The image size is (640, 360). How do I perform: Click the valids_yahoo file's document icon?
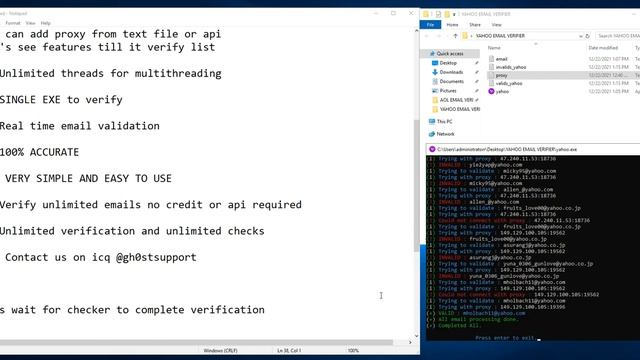tap(491, 83)
